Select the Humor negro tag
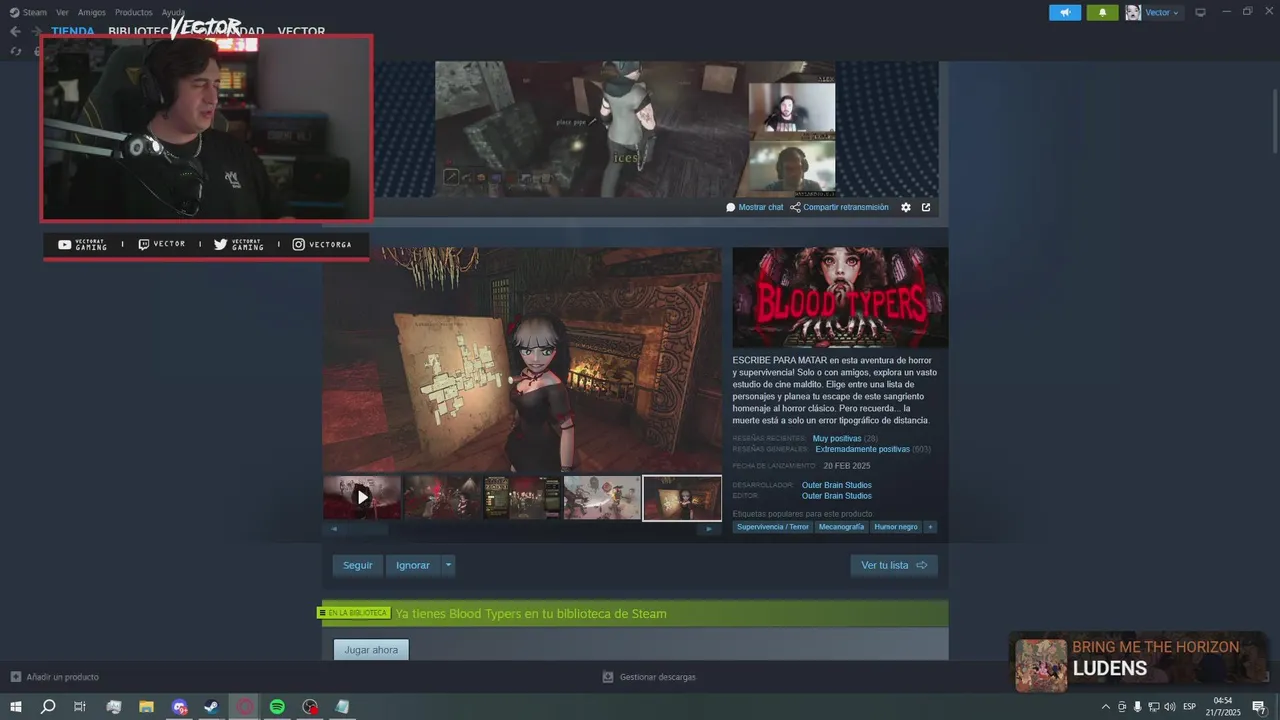The image size is (1280, 720). click(x=896, y=527)
